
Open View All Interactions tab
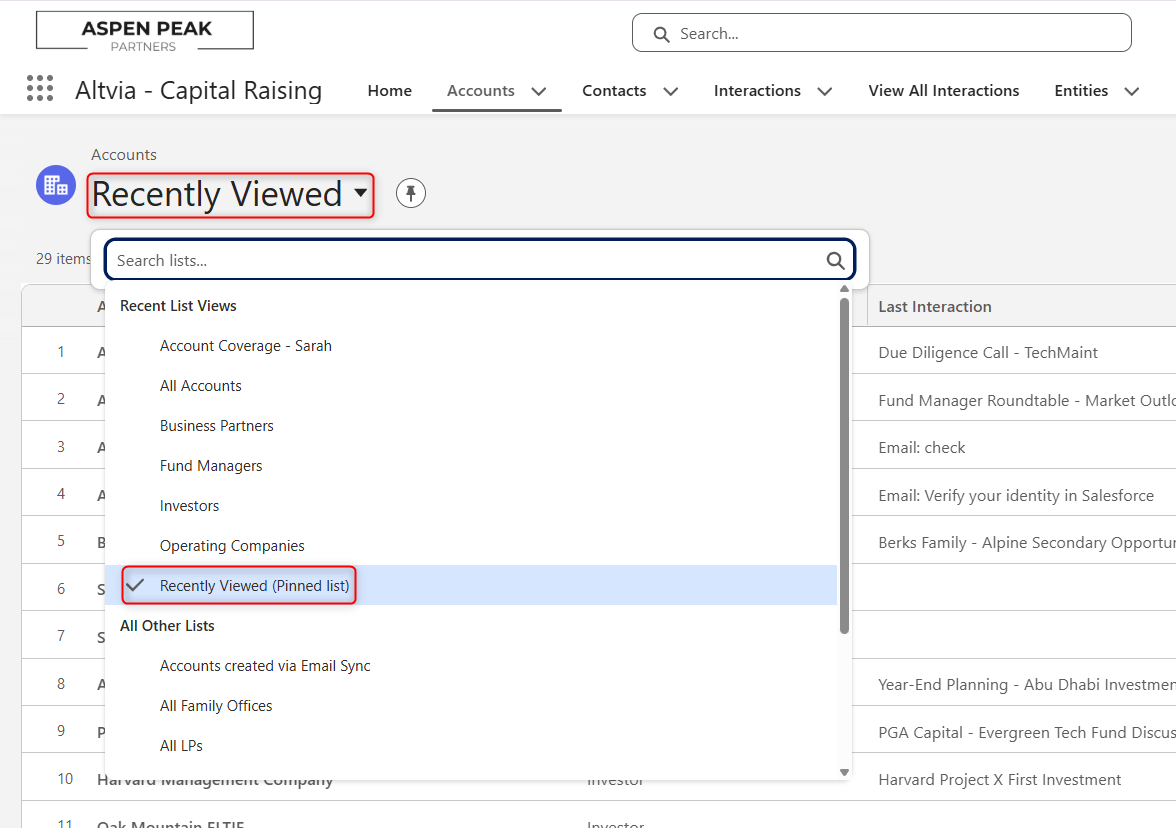click(x=943, y=91)
